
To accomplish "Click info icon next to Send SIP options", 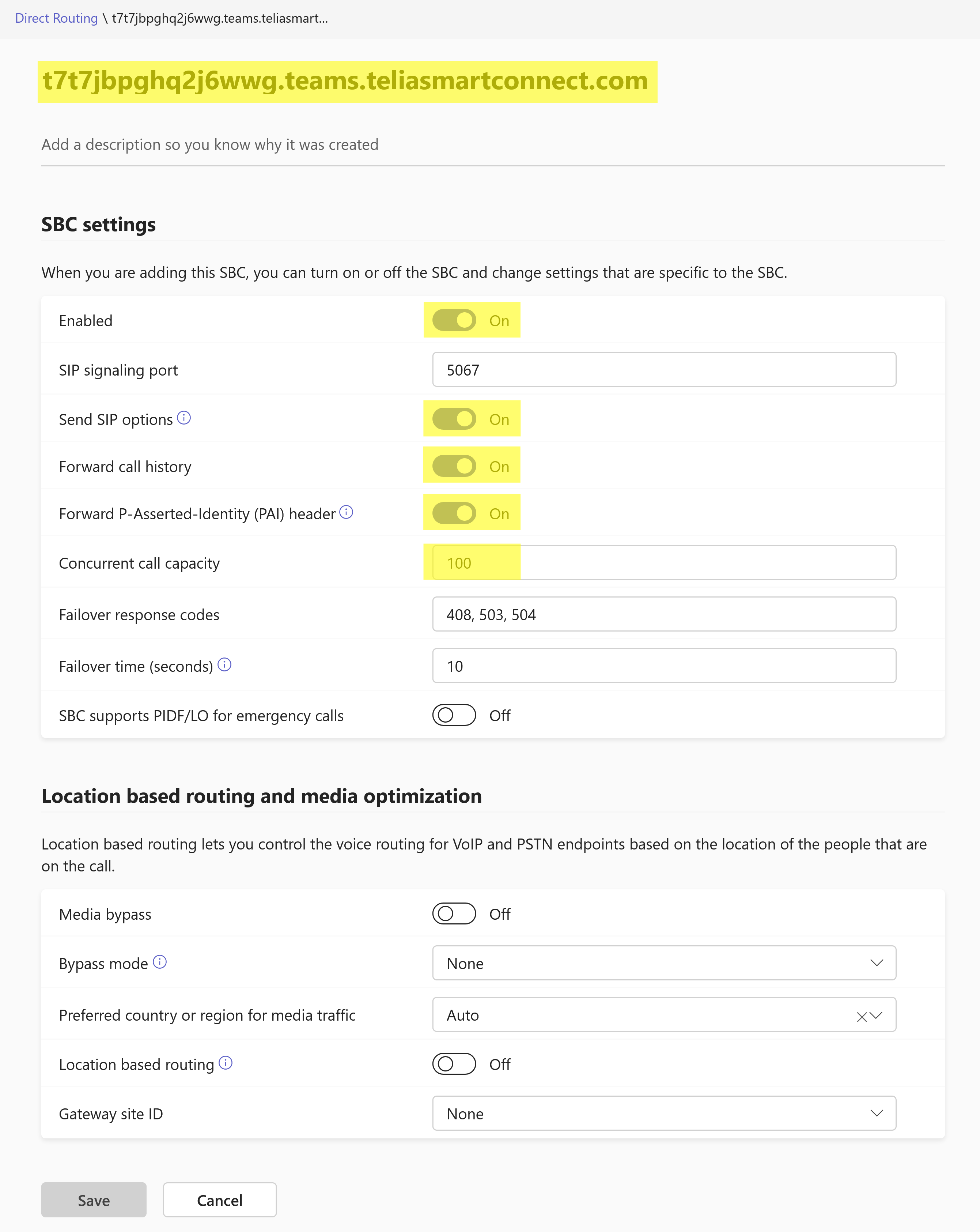I will click(x=184, y=418).
